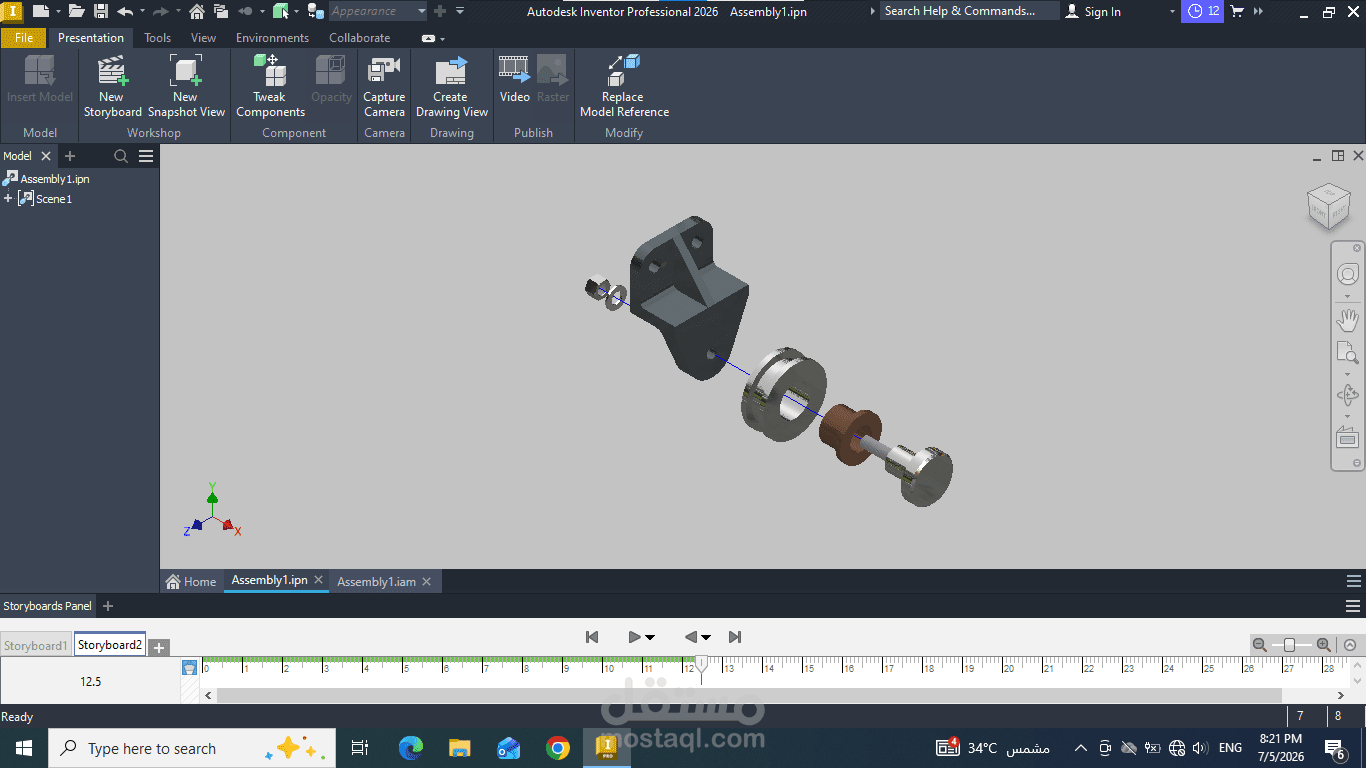Open the File menu

click(24, 38)
